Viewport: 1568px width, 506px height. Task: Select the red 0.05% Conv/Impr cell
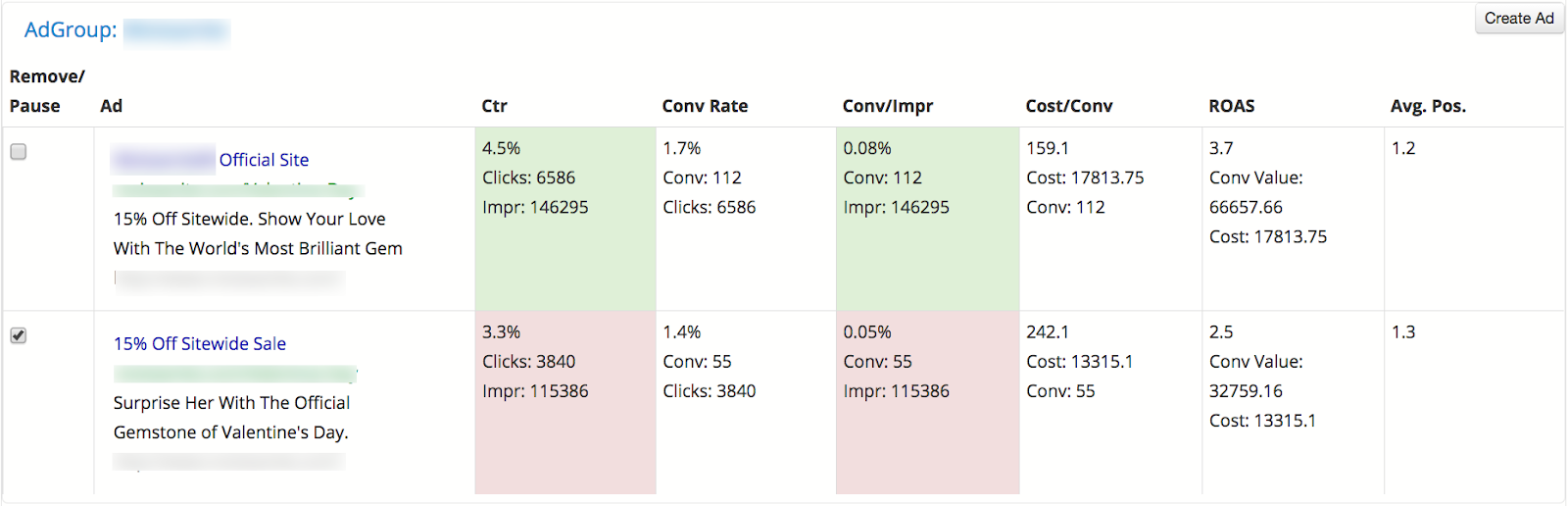click(927, 403)
